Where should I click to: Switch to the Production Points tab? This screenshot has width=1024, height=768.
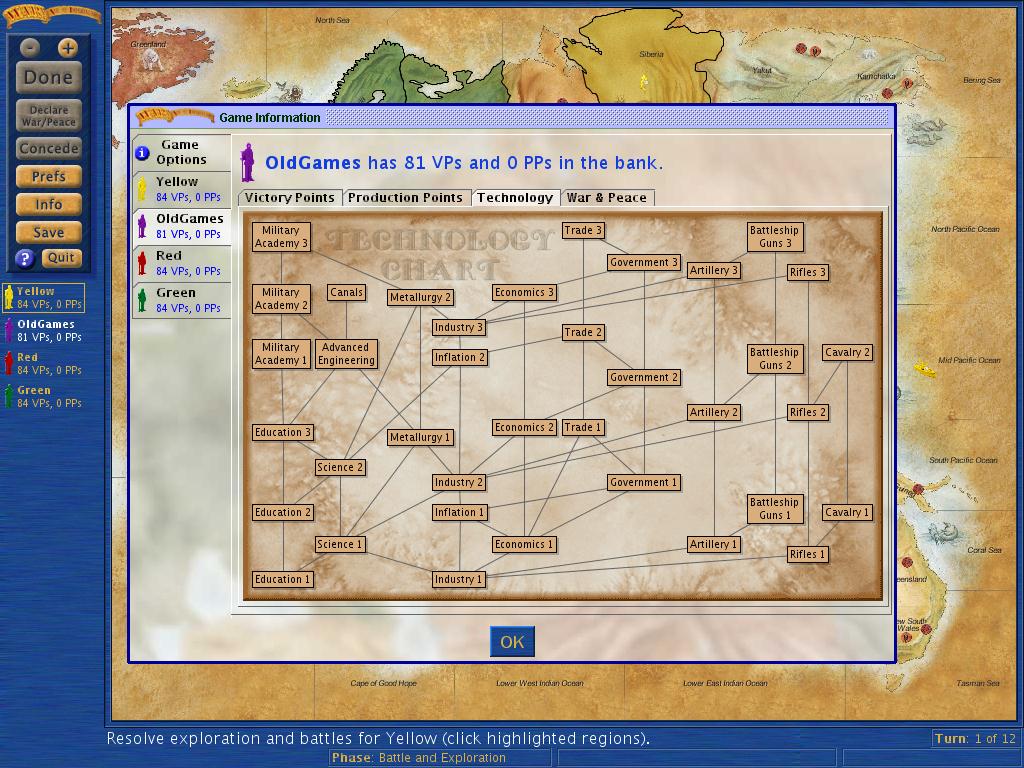pos(405,198)
